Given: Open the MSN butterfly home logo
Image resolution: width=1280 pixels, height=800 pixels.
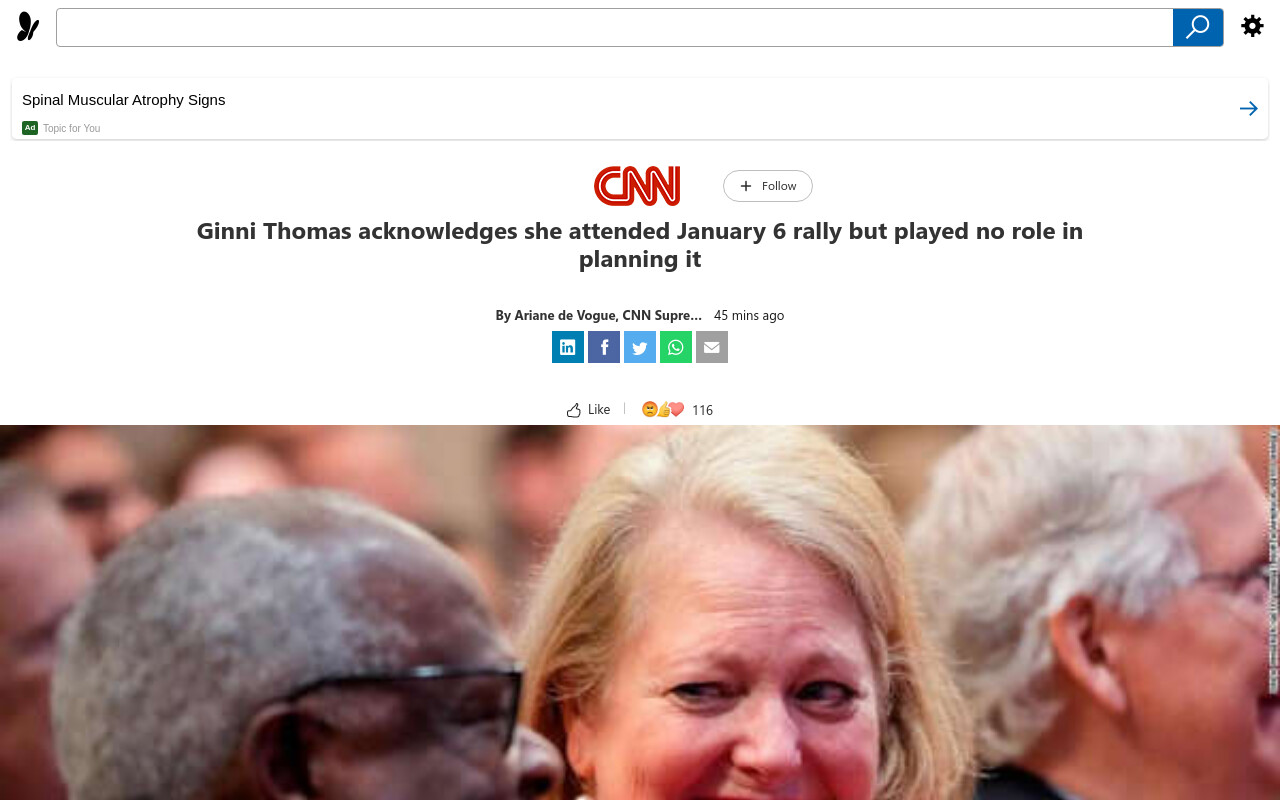Looking at the screenshot, I should [x=28, y=27].
